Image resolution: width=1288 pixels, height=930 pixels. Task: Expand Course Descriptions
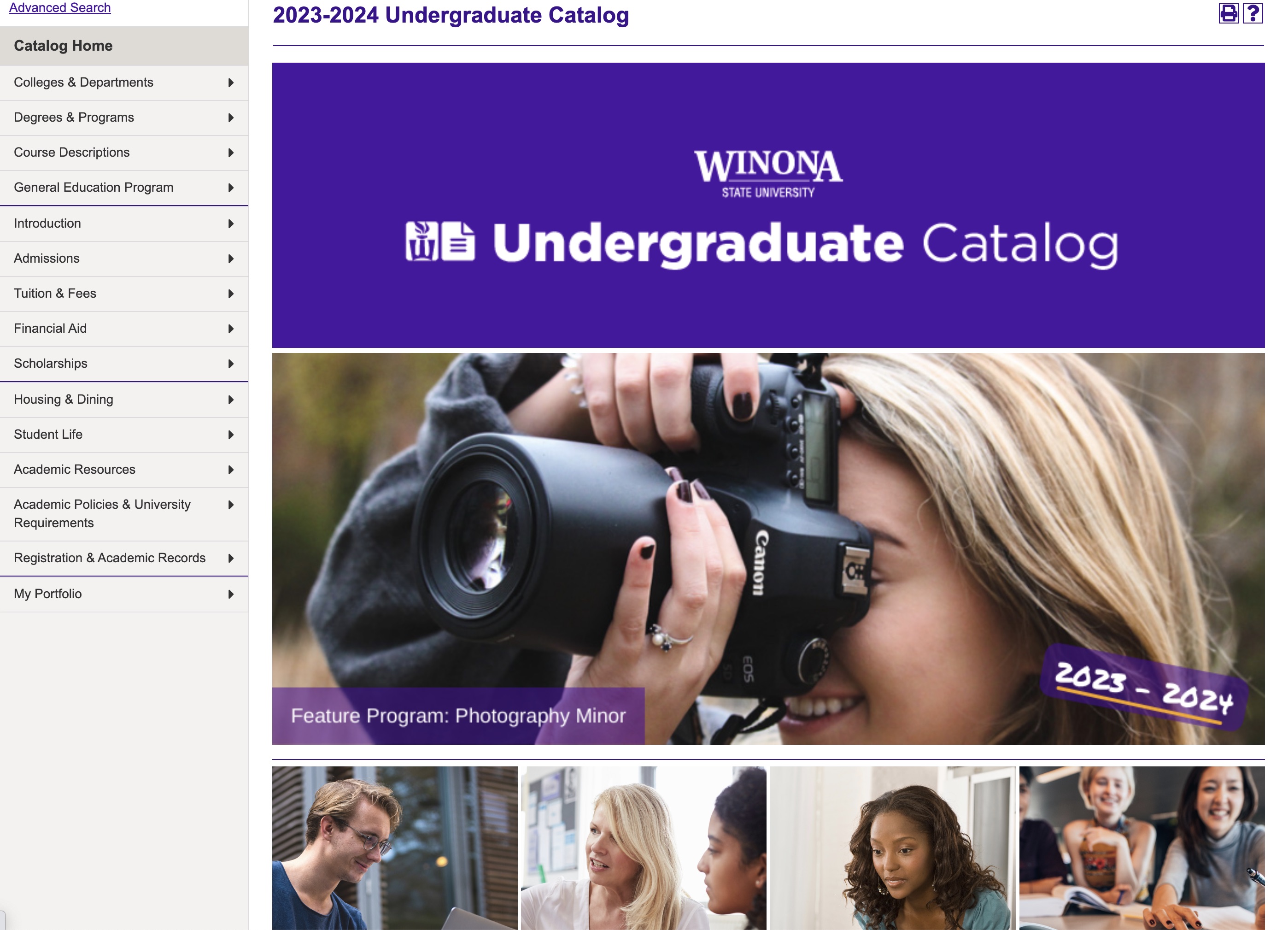tap(72, 152)
